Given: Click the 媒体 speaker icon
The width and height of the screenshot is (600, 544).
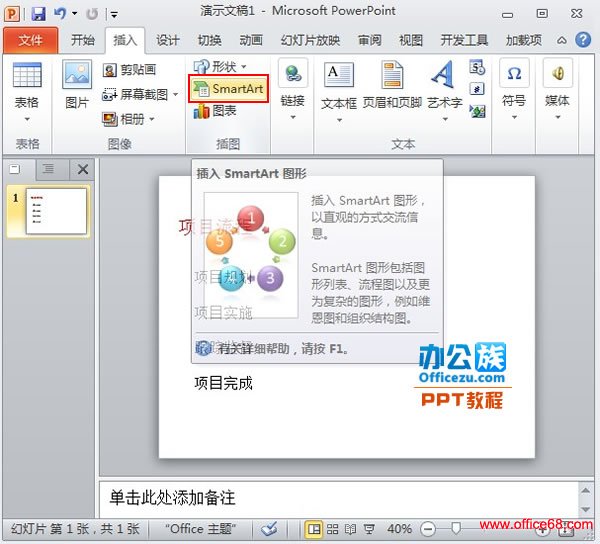Looking at the screenshot, I should click(x=558, y=73).
